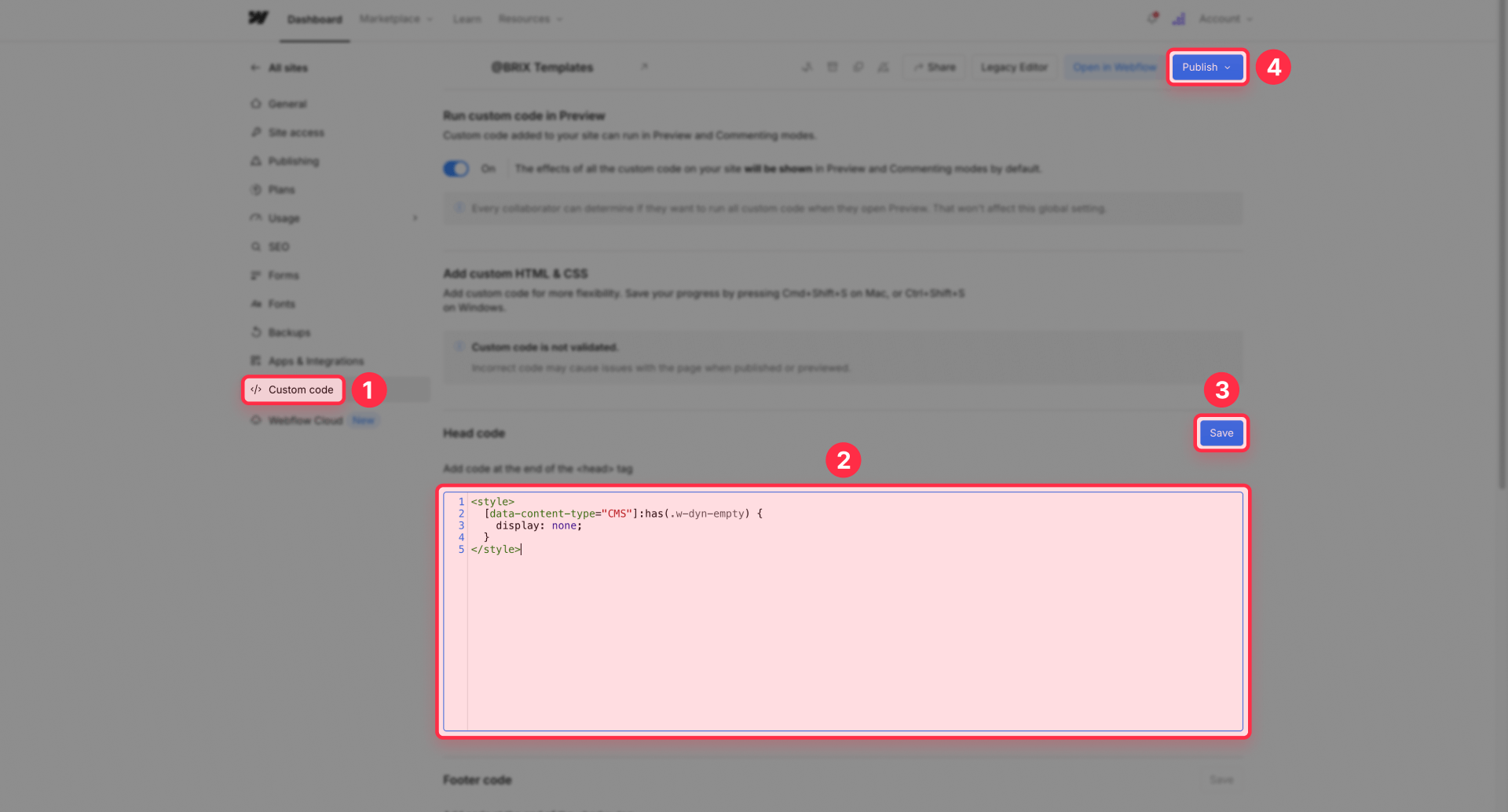This screenshot has width=1508, height=812.
Task: Click the General settings icon in sidebar
Action: [x=256, y=104]
